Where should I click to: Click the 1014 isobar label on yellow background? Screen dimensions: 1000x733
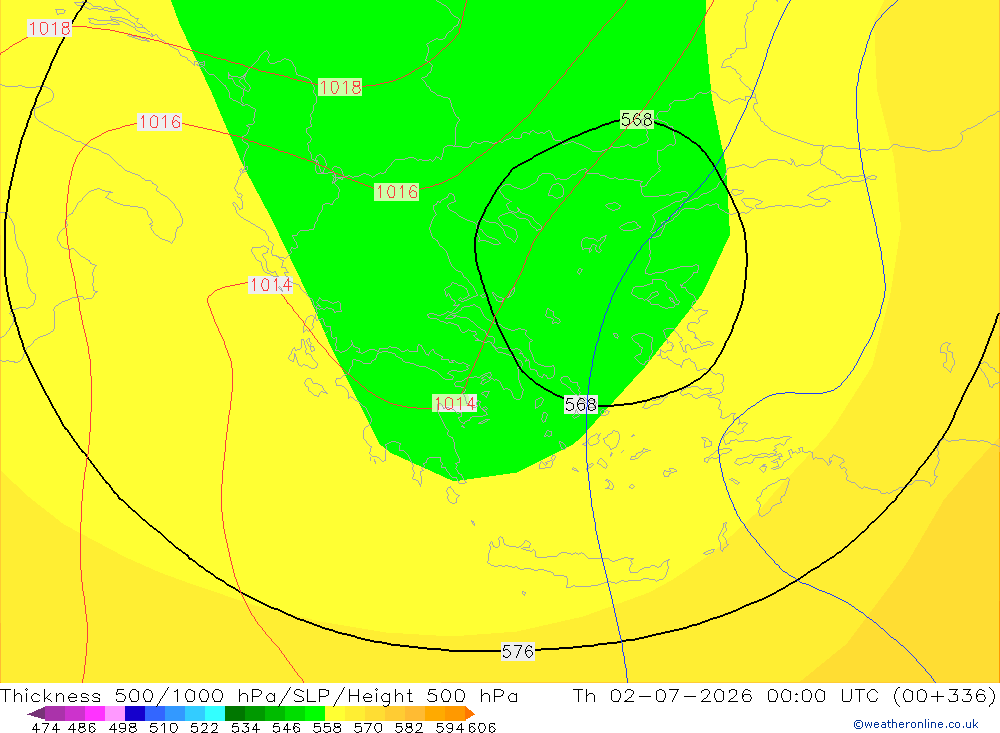pos(270,285)
